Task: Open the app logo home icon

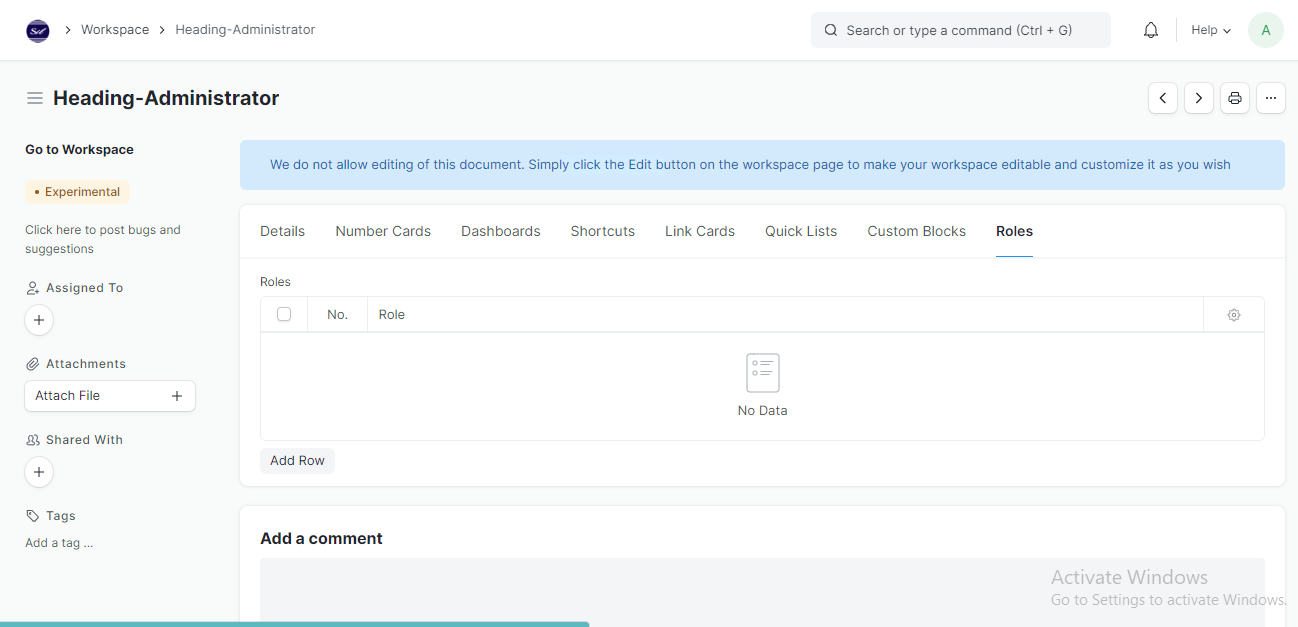Action: pyautogui.click(x=38, y=30)
